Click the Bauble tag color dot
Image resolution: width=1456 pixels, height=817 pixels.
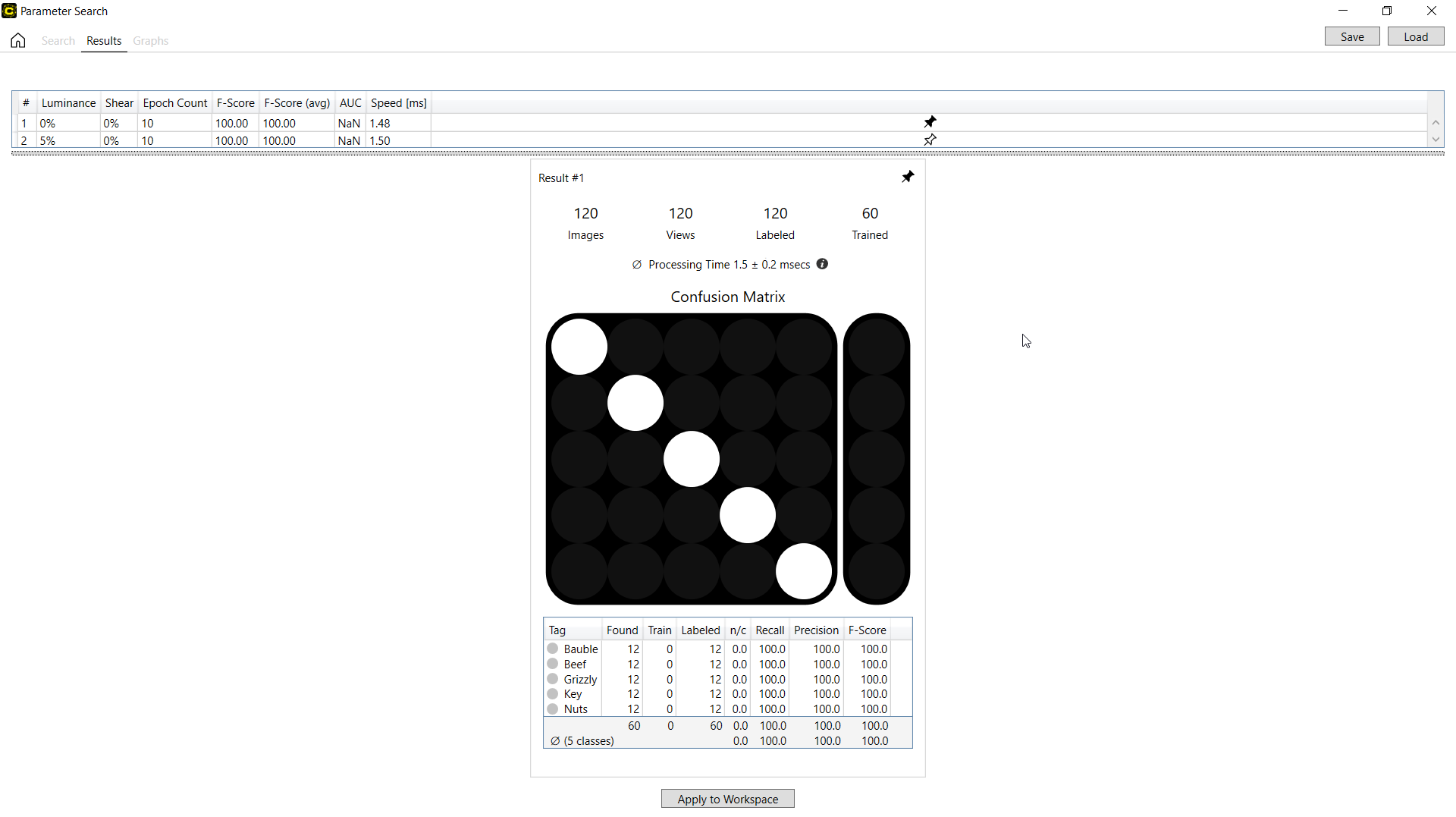(553, 649)
